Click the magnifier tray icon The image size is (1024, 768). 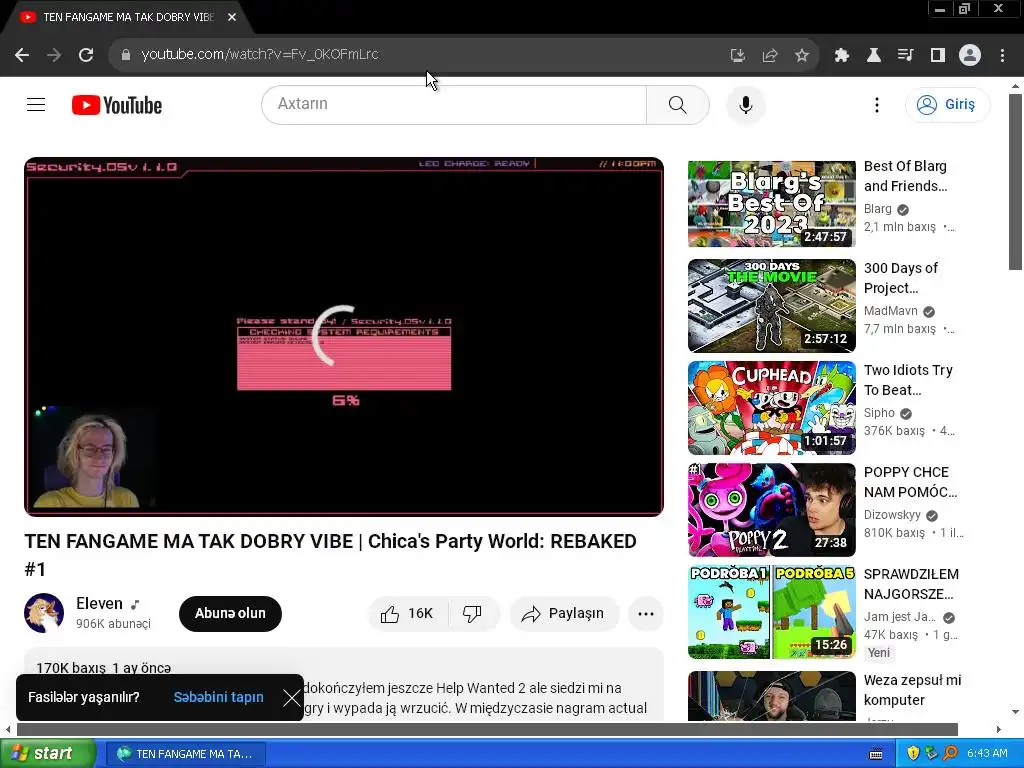tap(950, 754)
